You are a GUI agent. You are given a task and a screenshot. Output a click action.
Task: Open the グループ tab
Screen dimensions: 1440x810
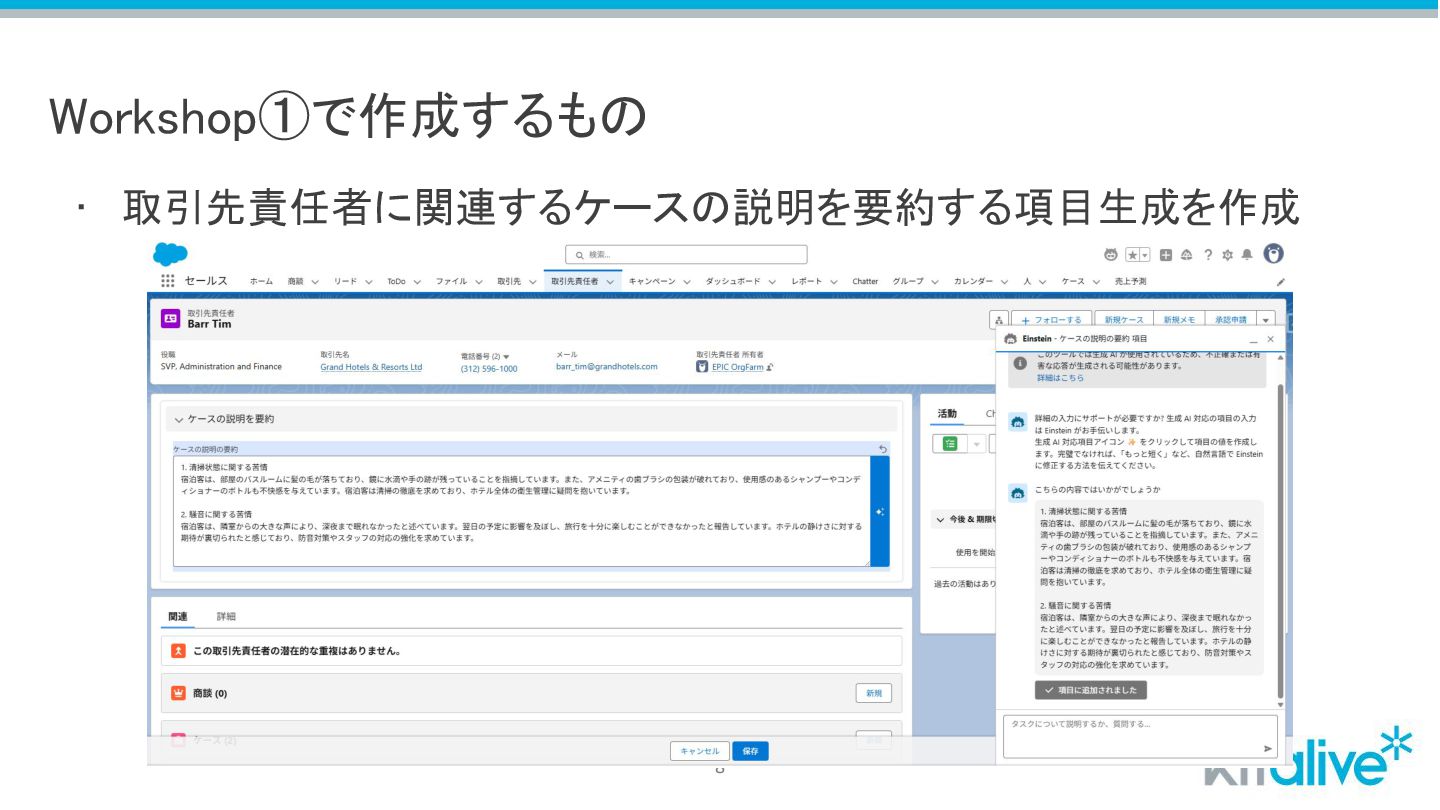(x=908, y=282)
